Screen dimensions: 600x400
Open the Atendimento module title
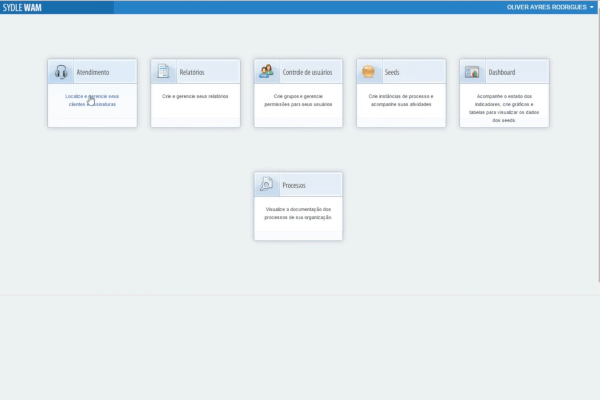(93, 73)
